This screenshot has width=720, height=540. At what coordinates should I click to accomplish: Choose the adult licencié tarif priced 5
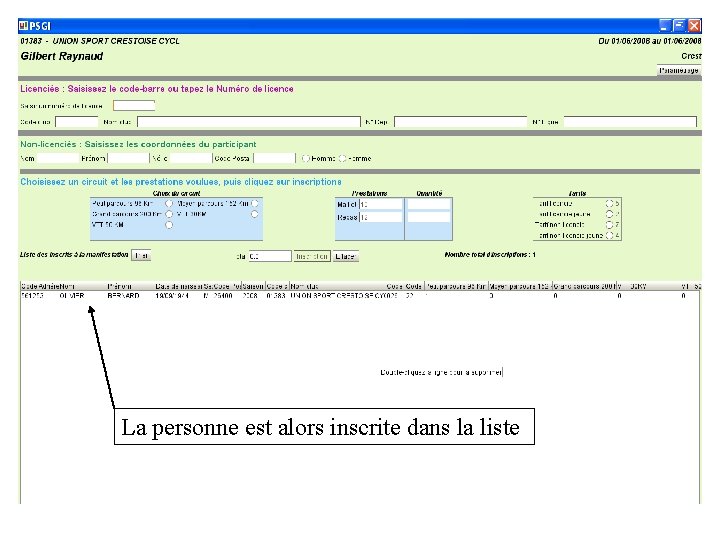609,203
